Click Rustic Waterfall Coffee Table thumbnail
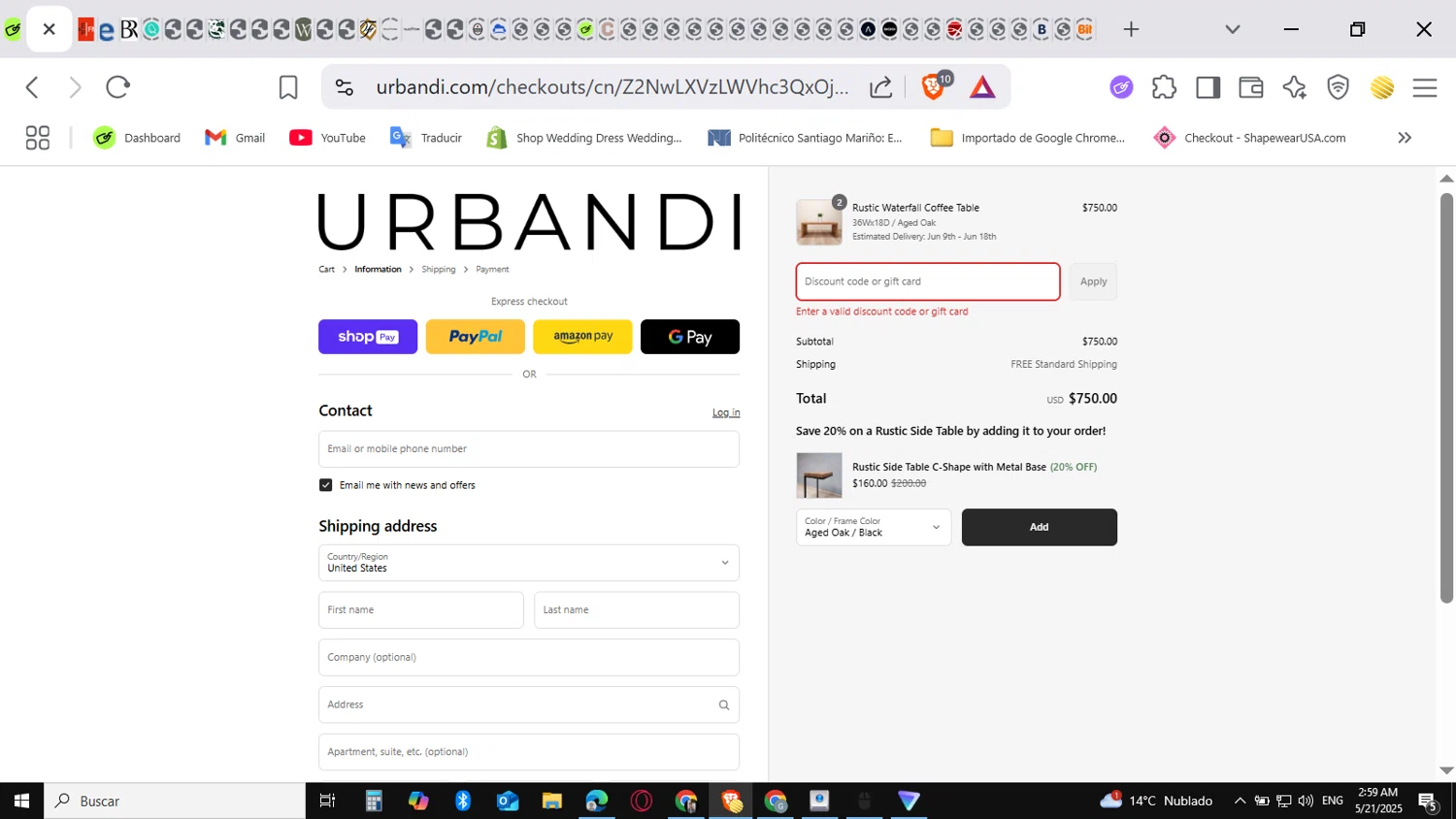 819,222
